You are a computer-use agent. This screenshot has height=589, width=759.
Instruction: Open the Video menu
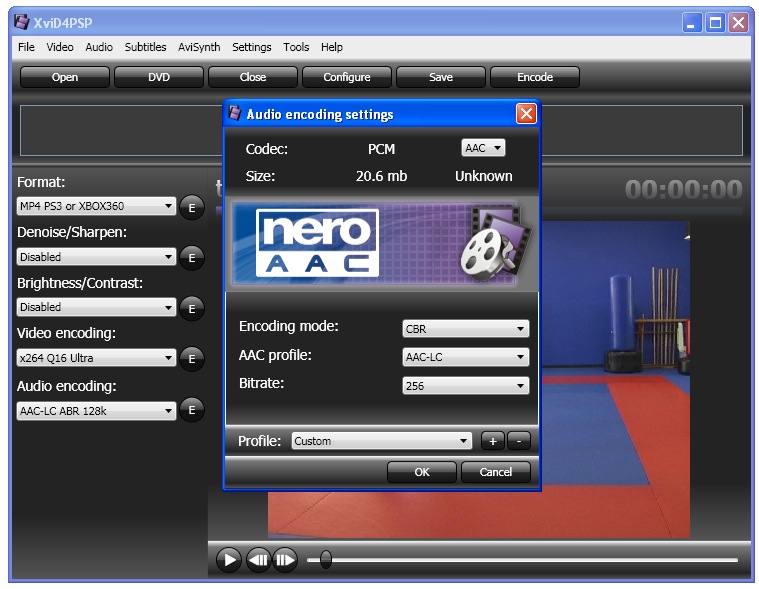(60, 47)
